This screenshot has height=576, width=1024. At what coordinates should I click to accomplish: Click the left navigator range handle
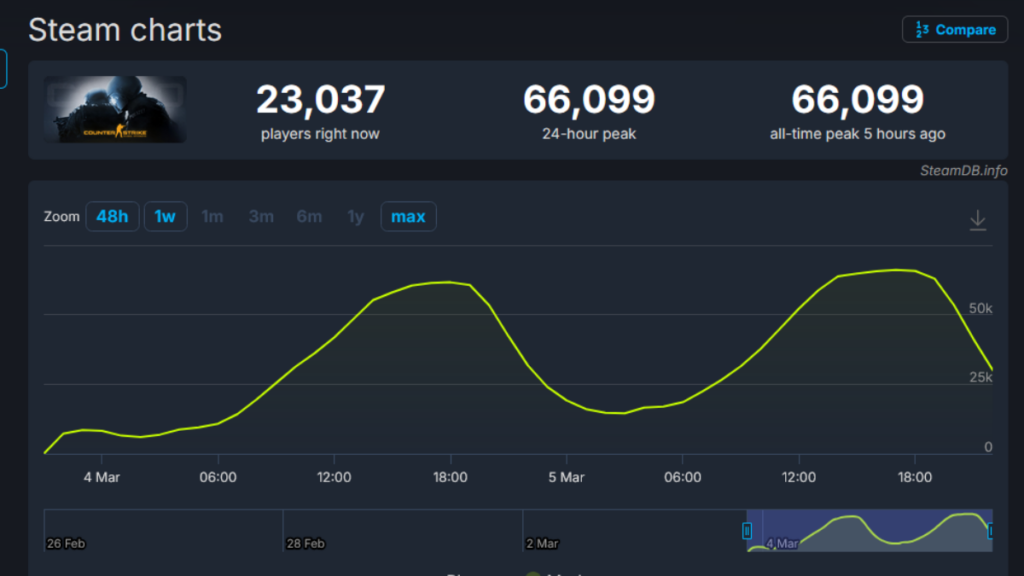point(746,530)
